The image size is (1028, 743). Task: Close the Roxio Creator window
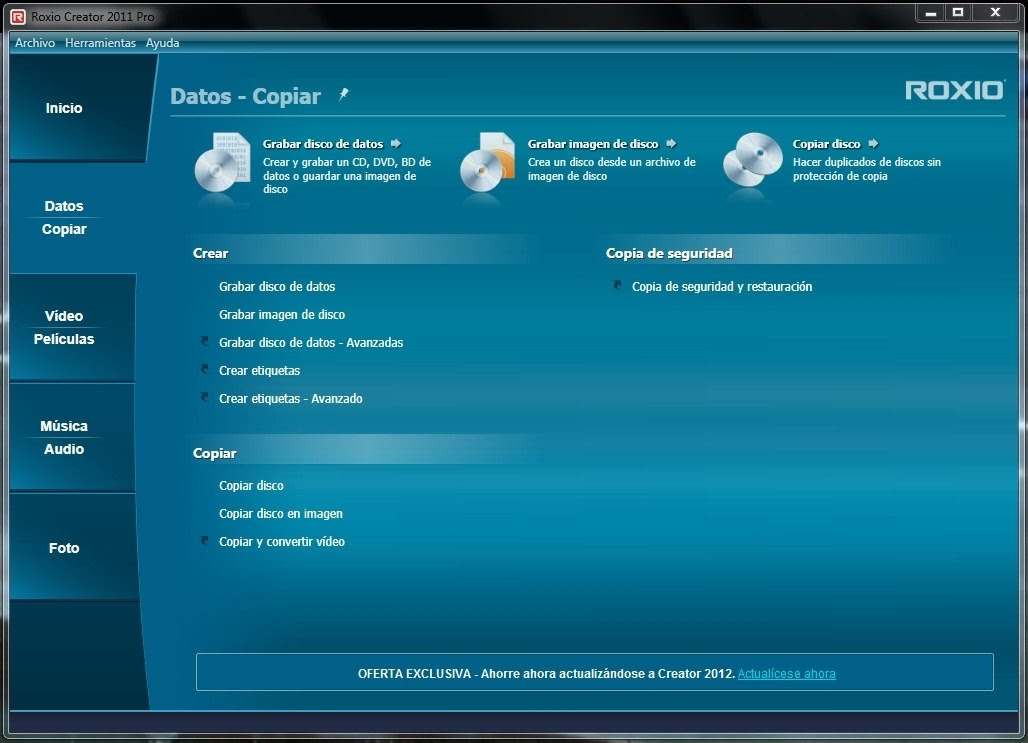(995, 12)
